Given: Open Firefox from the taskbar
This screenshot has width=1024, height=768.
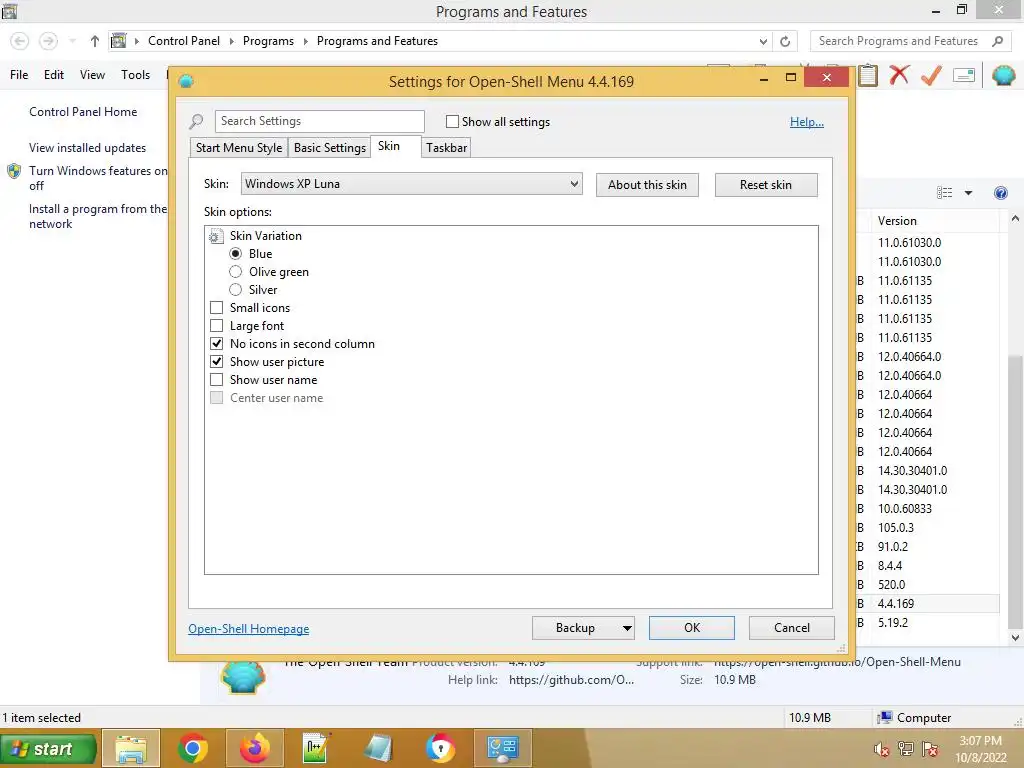Looking at the screenshot, I should tap(255, 748).
